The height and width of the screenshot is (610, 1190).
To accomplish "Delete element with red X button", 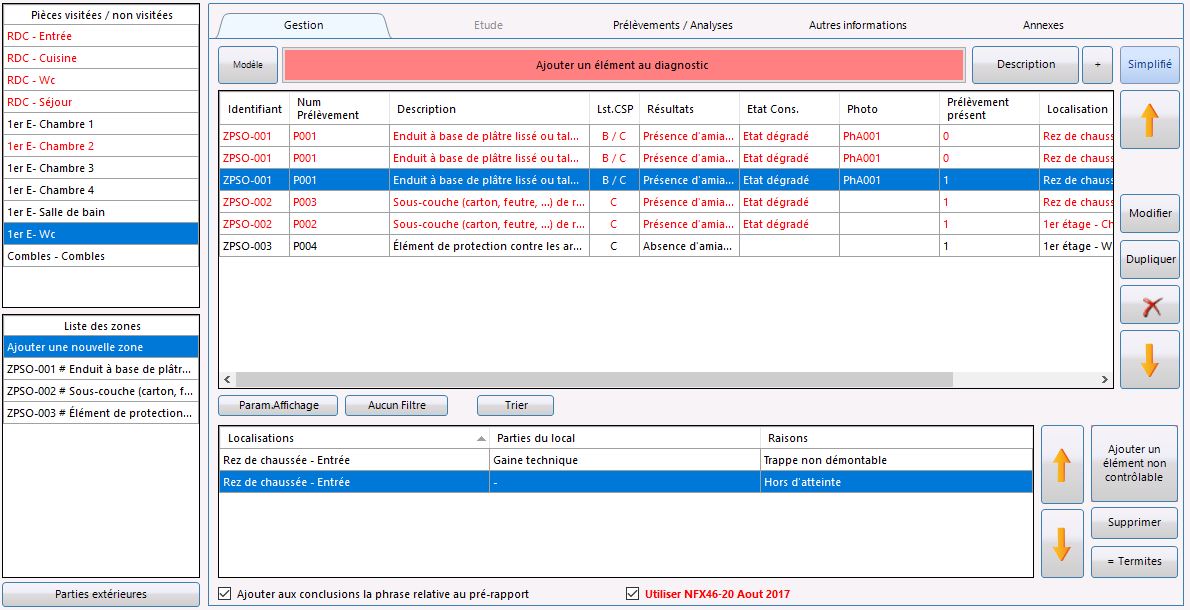I will tap(1150, 307).
